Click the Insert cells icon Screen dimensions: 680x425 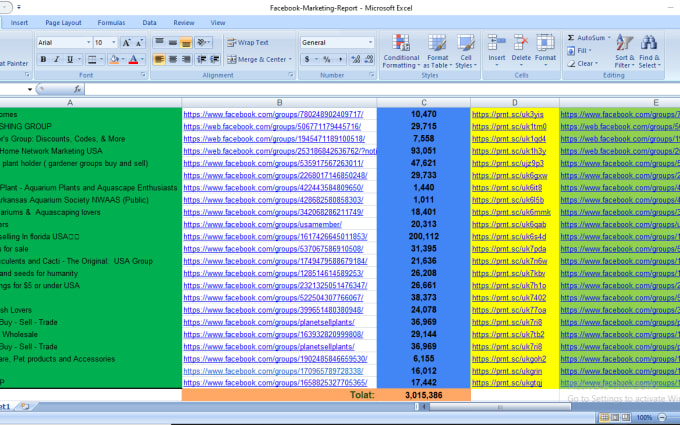497,43
